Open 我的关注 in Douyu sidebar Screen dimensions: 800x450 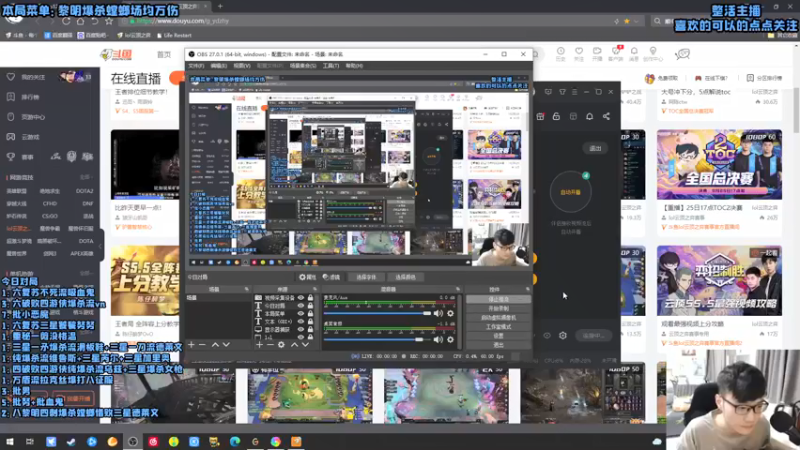point(33,77)
